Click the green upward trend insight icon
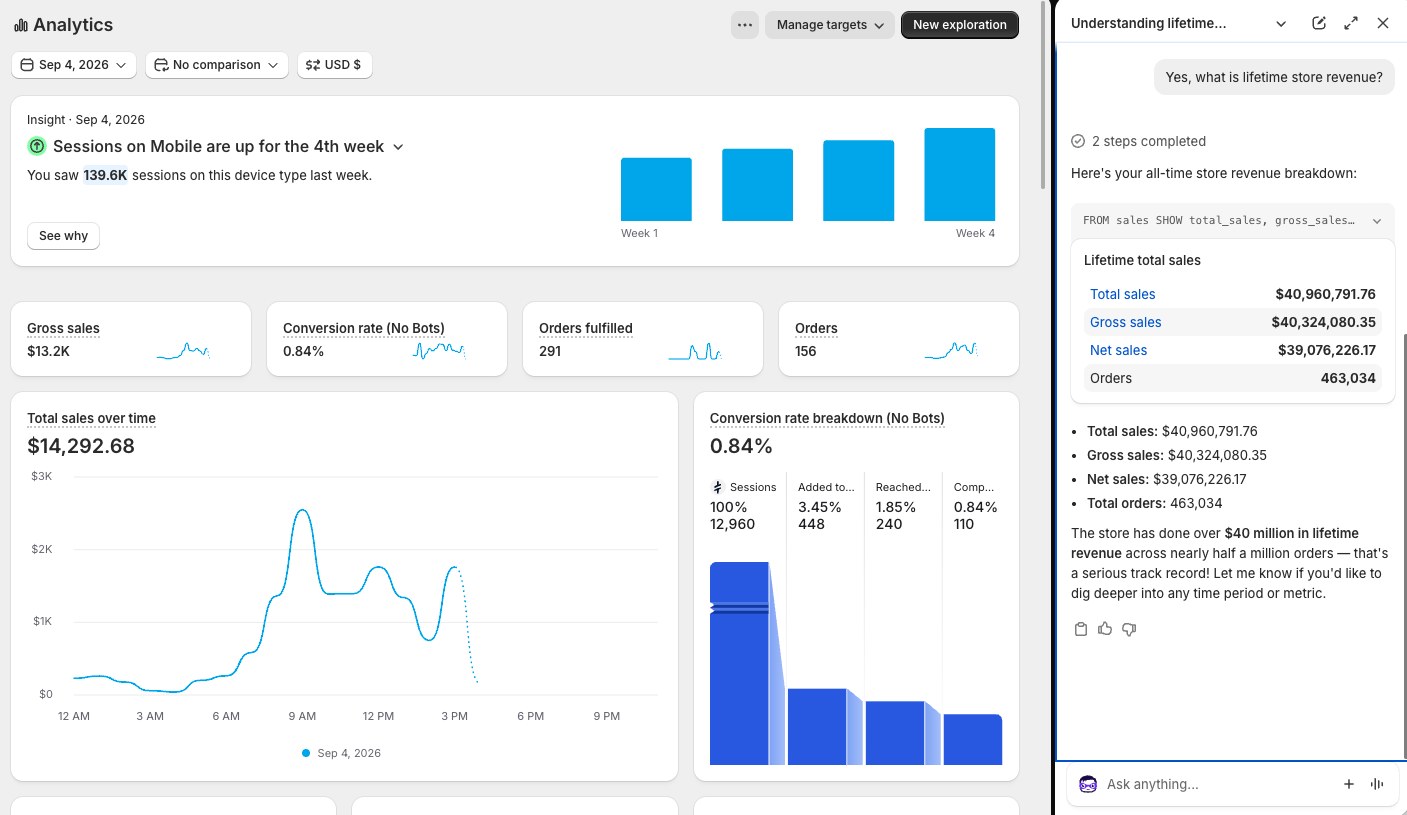Image resolution: width=1407 pixels, height=815 pixels. [36, 146]
